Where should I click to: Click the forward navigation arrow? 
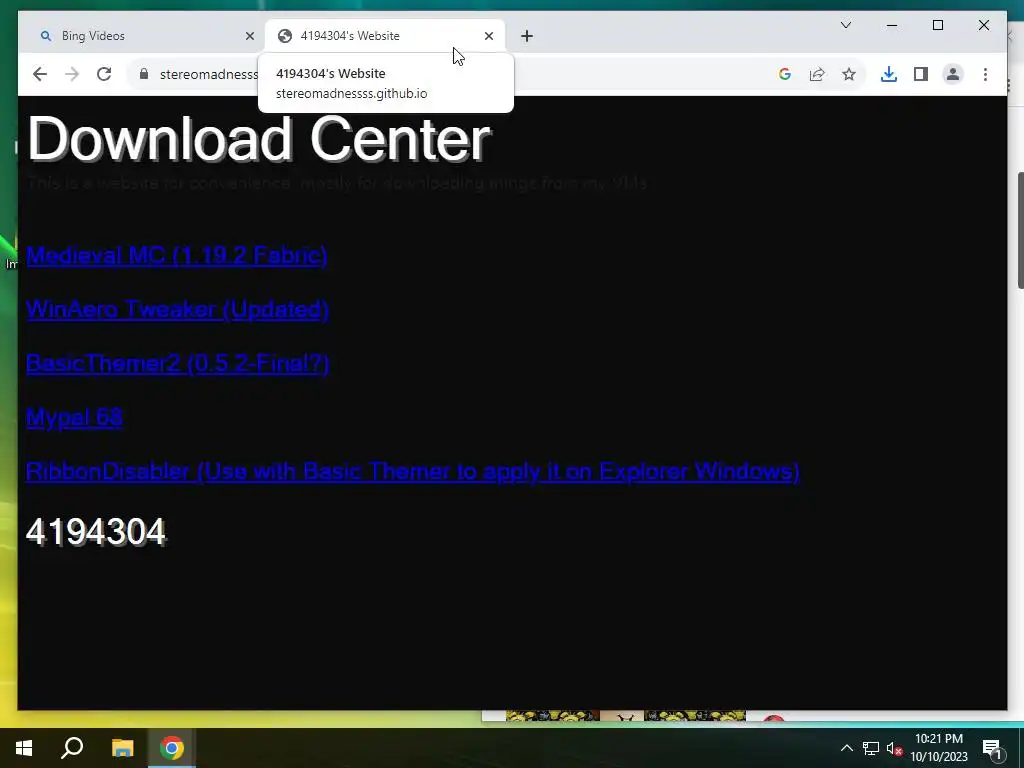coord(72,74)
